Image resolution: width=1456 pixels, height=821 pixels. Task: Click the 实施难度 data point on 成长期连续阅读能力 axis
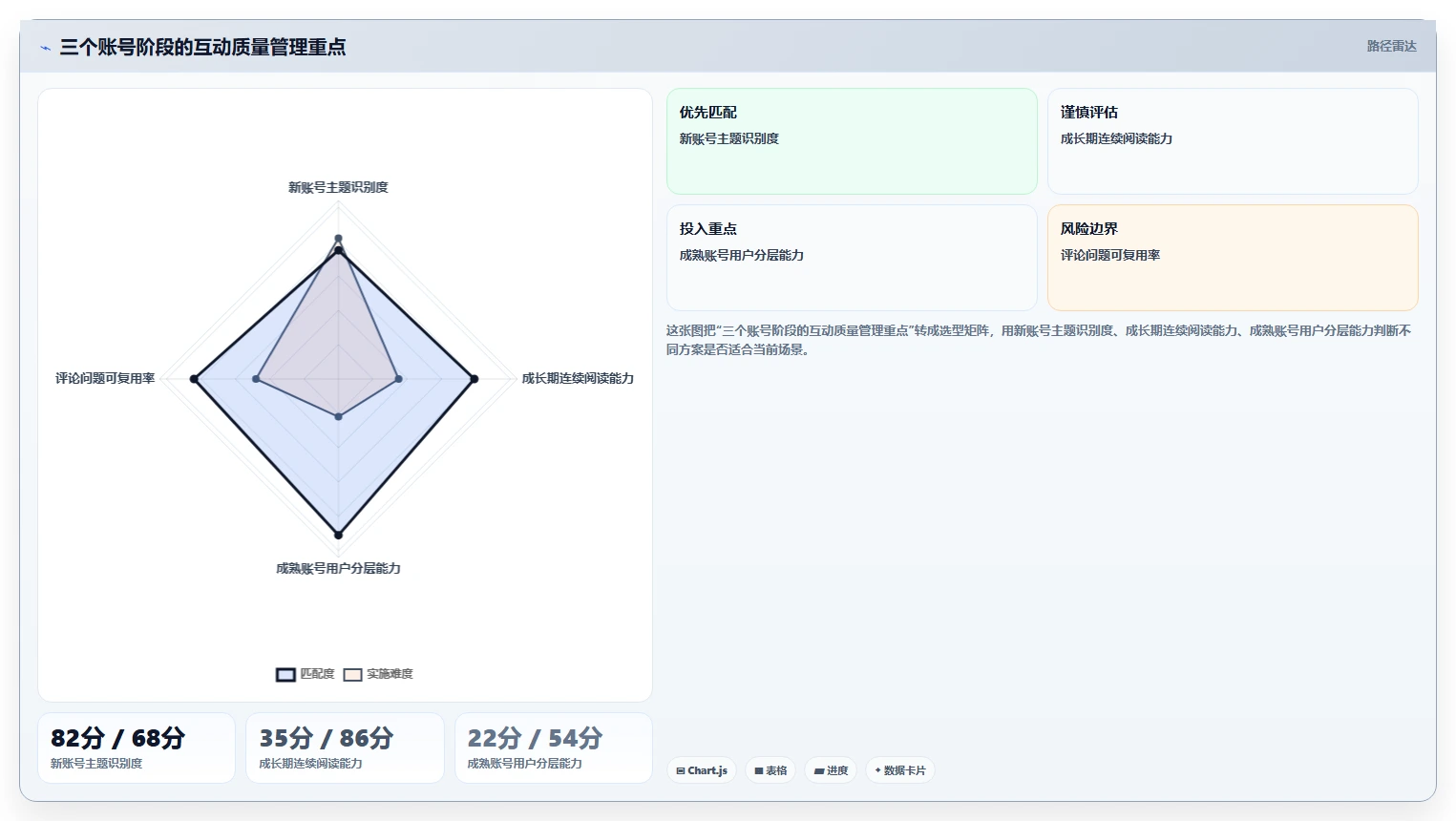[x=399, y=379]
